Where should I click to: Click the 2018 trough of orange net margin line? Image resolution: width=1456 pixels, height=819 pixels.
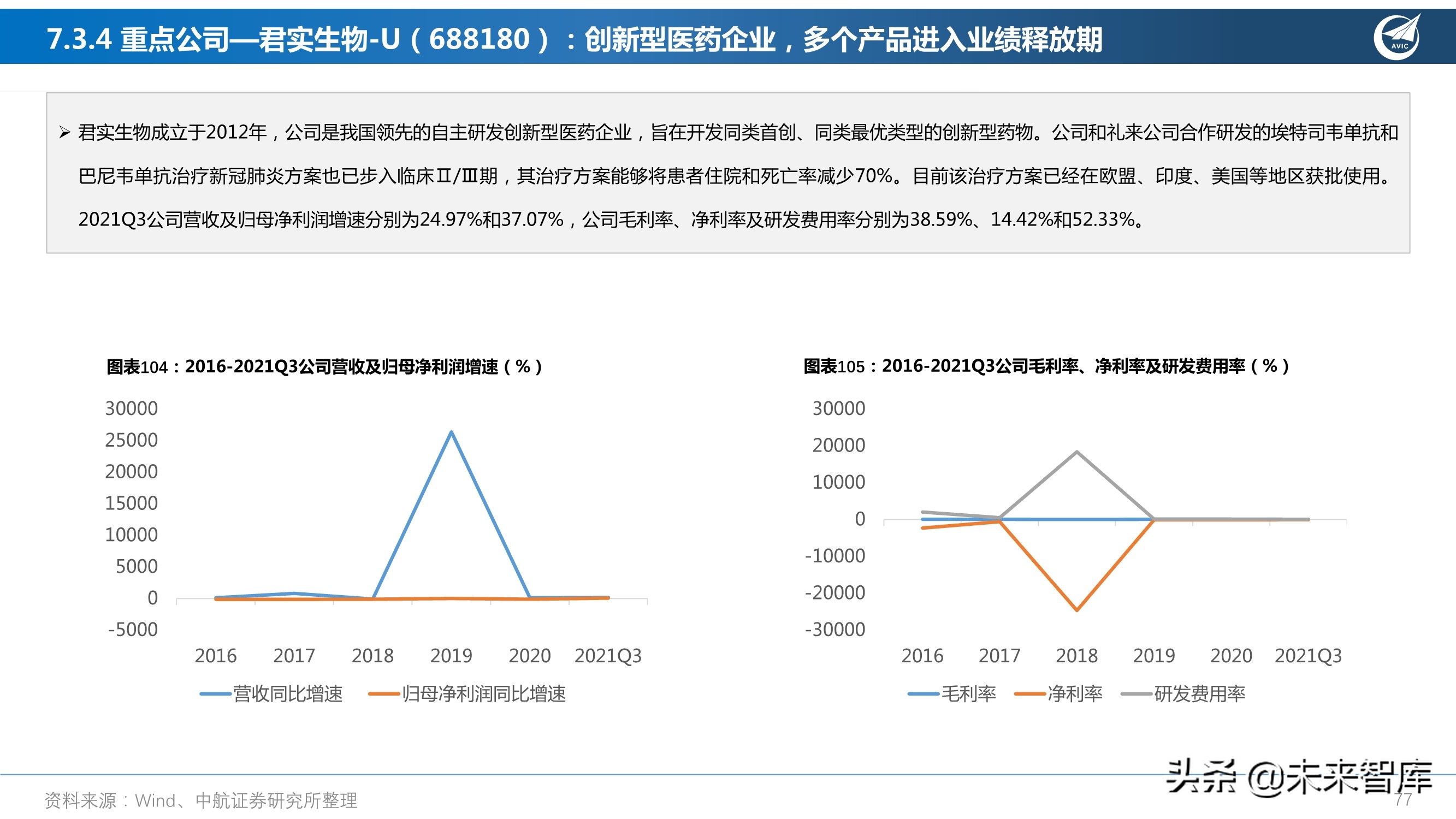pos(1077,610)
